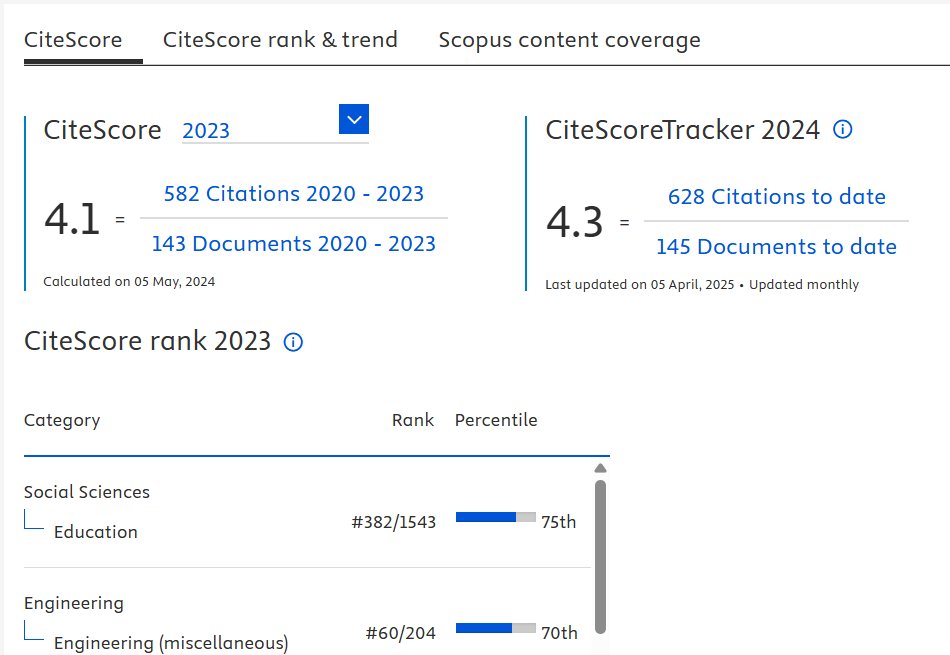The image size is (950, 655).
Task: Click the 75th percentile value
Action: point(559,522)
